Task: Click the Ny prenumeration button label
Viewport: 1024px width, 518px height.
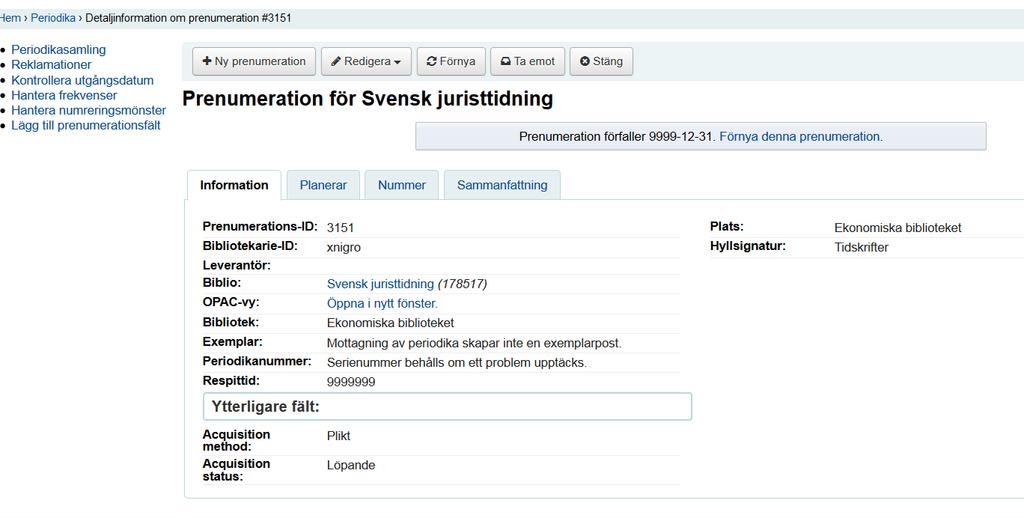Action: (260, 61)
